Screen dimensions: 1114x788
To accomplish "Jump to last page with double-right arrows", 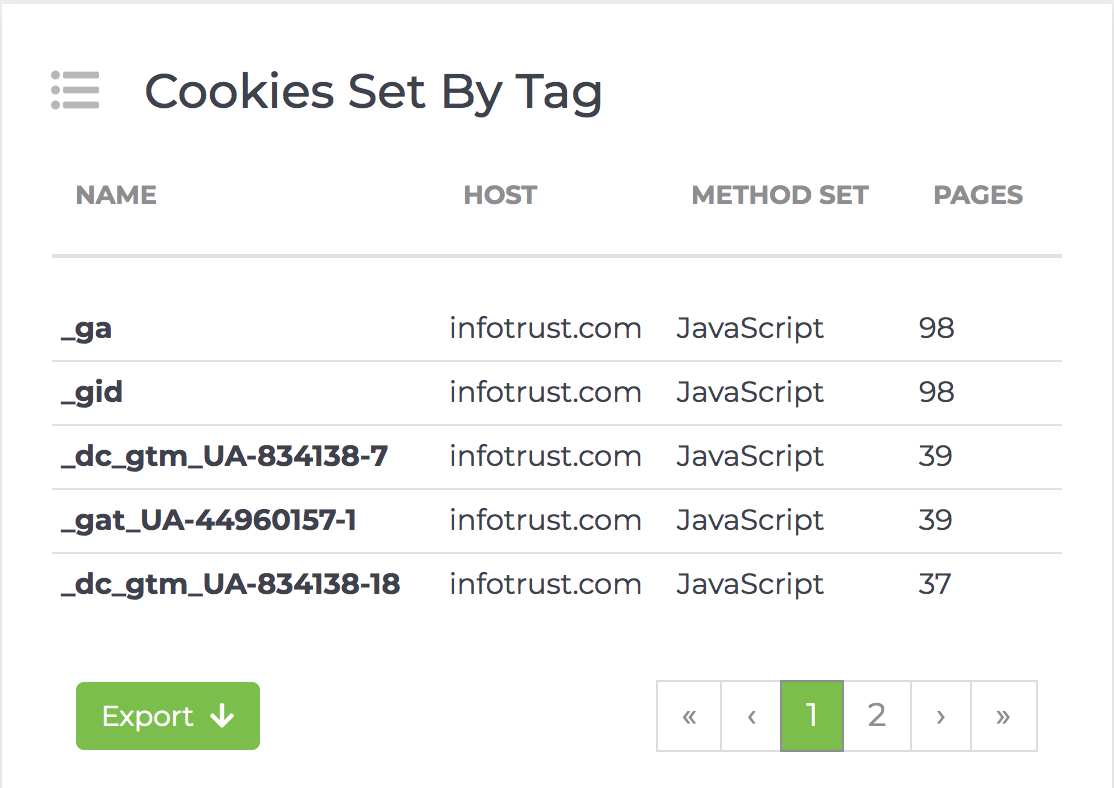I will [x=1003, y=716].
